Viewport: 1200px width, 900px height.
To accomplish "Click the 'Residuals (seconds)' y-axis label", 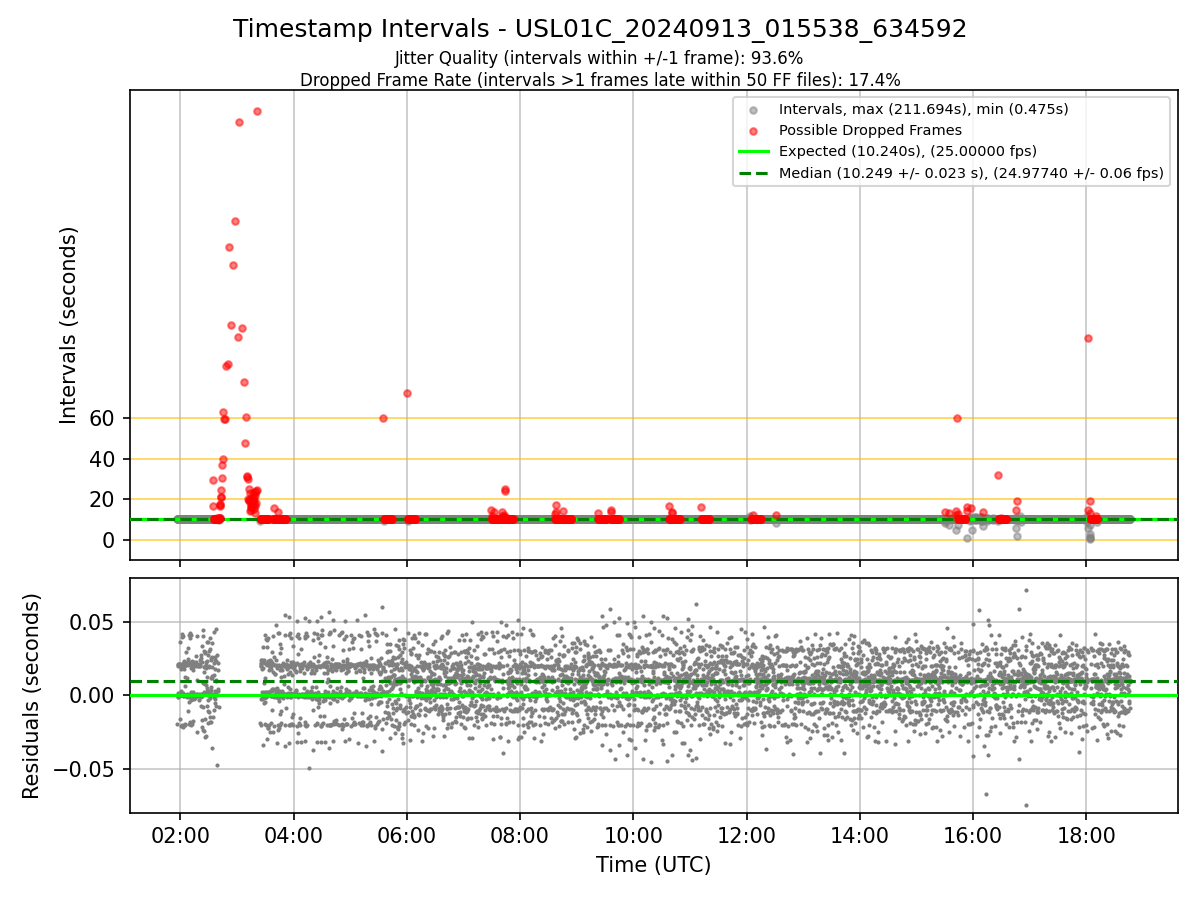I will (32, 696).
